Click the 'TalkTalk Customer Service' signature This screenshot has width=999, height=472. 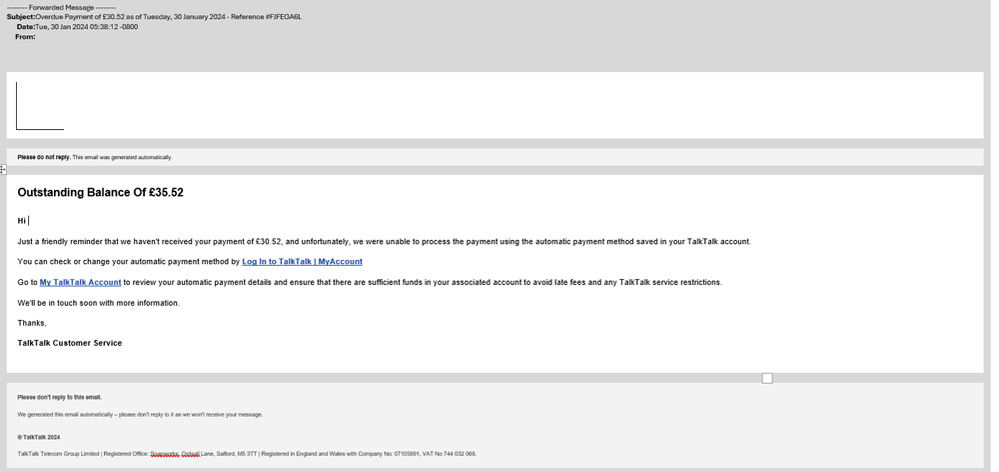69,343
